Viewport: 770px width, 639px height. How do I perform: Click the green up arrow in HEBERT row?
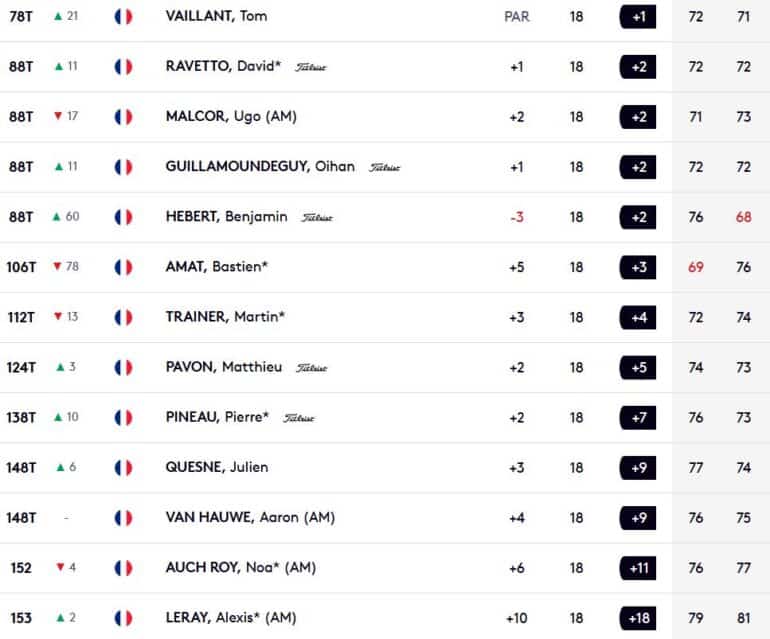(56, 217)
